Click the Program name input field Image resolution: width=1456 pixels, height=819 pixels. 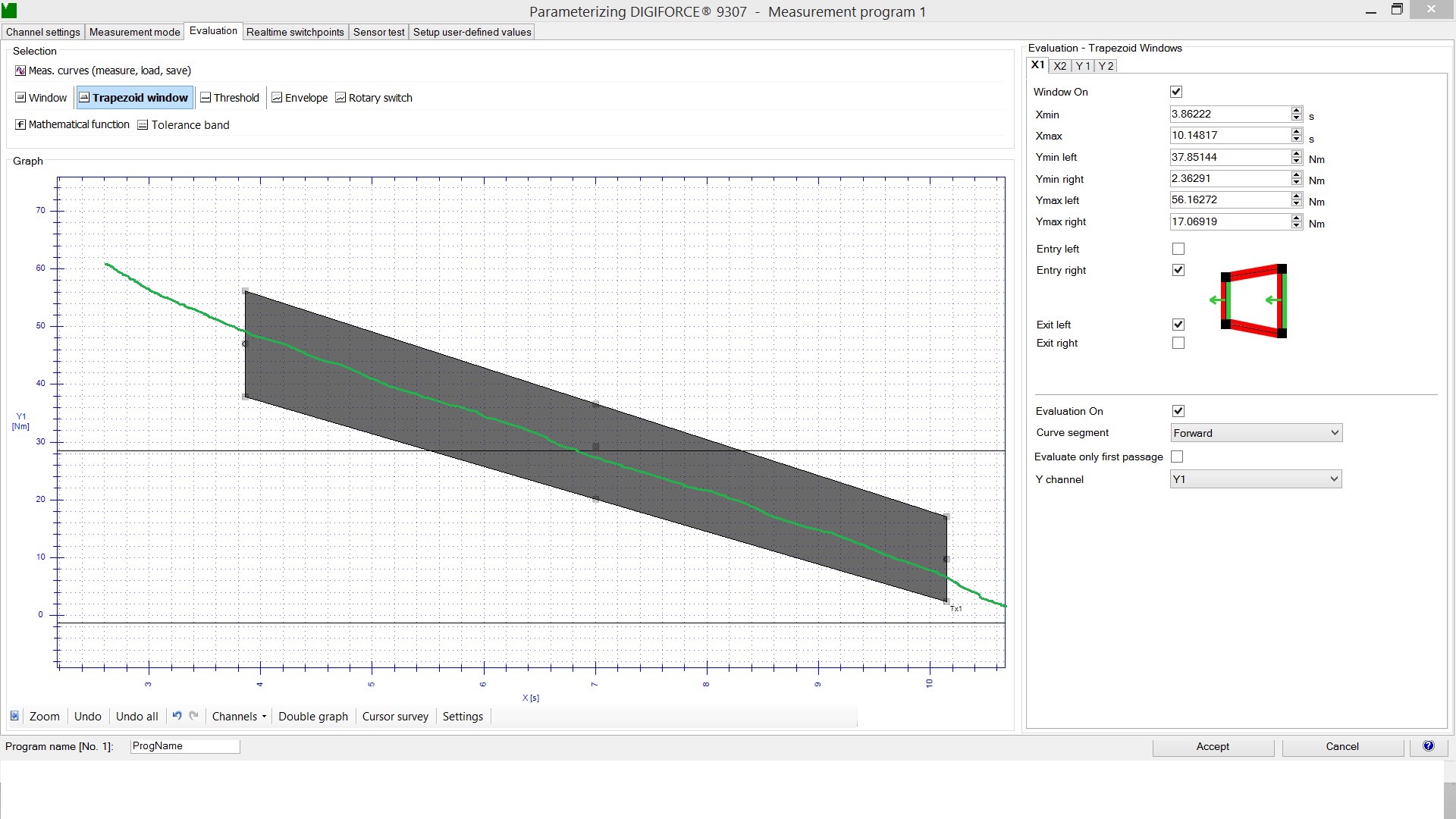point(185,746)
